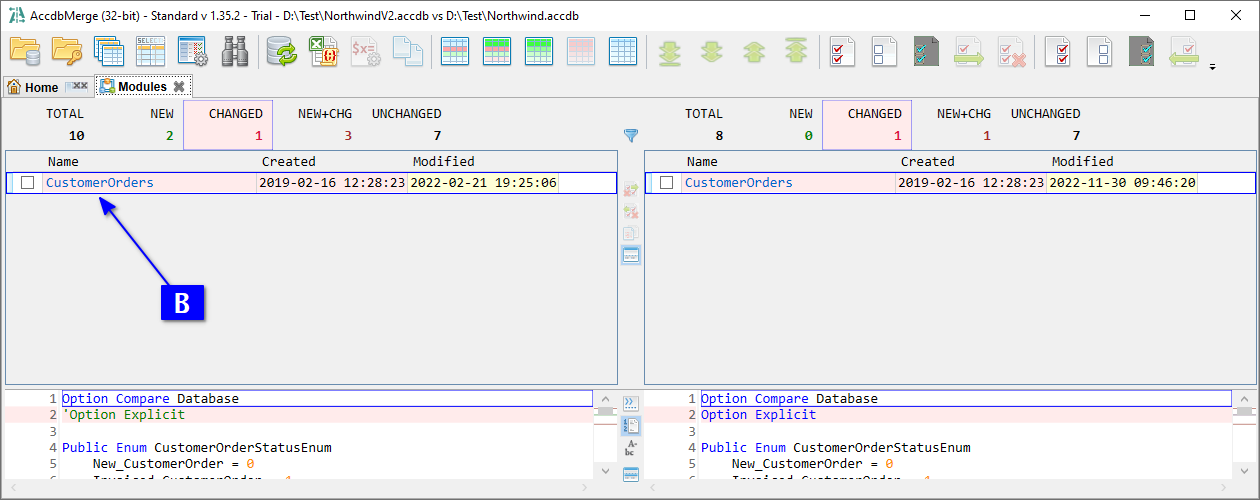Image resolution: width=1260 pixels, height=500 pixels.
Task: Sort left list by Modified column
Action: click(x=444, y=161)
